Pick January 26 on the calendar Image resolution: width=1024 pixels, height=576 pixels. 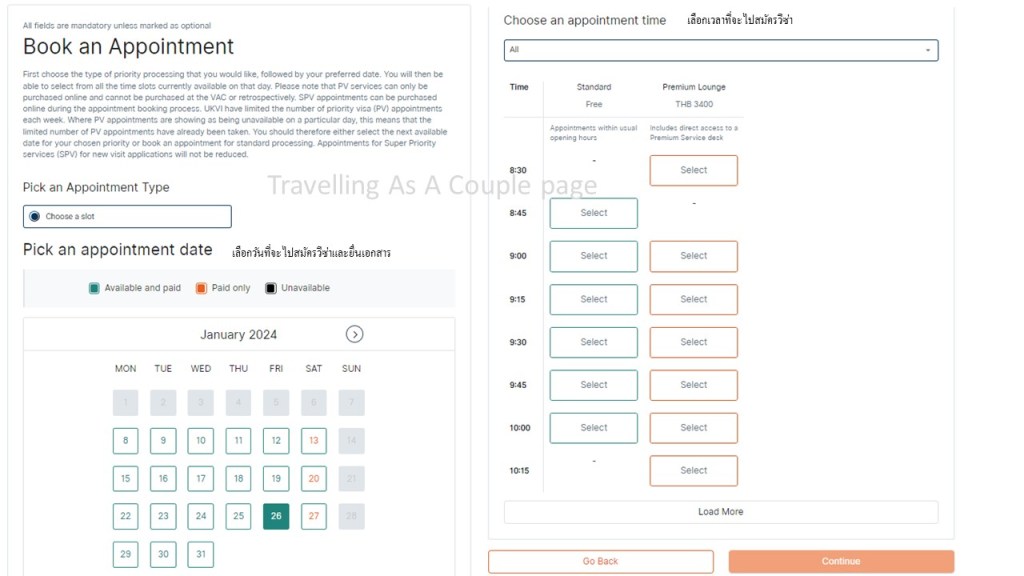[x=276, y=516]
